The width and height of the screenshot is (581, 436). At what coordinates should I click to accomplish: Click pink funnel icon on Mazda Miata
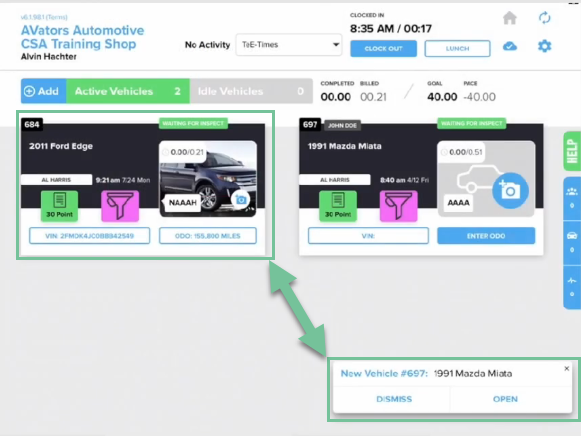click(x=398, y=206)
